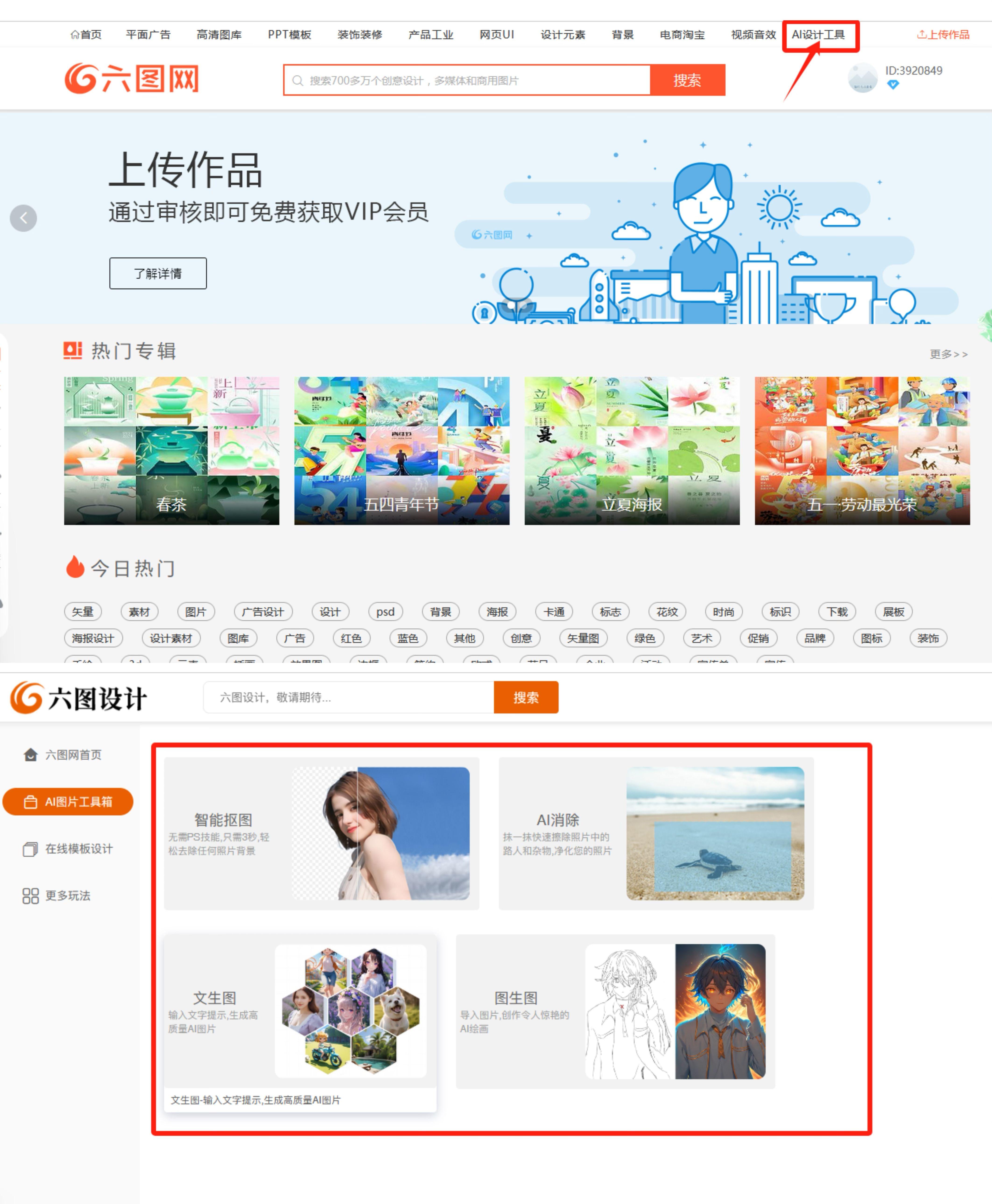The image size is (992, 1204).
Task: Open 背景 menu item
Action: tap(623, 35)
